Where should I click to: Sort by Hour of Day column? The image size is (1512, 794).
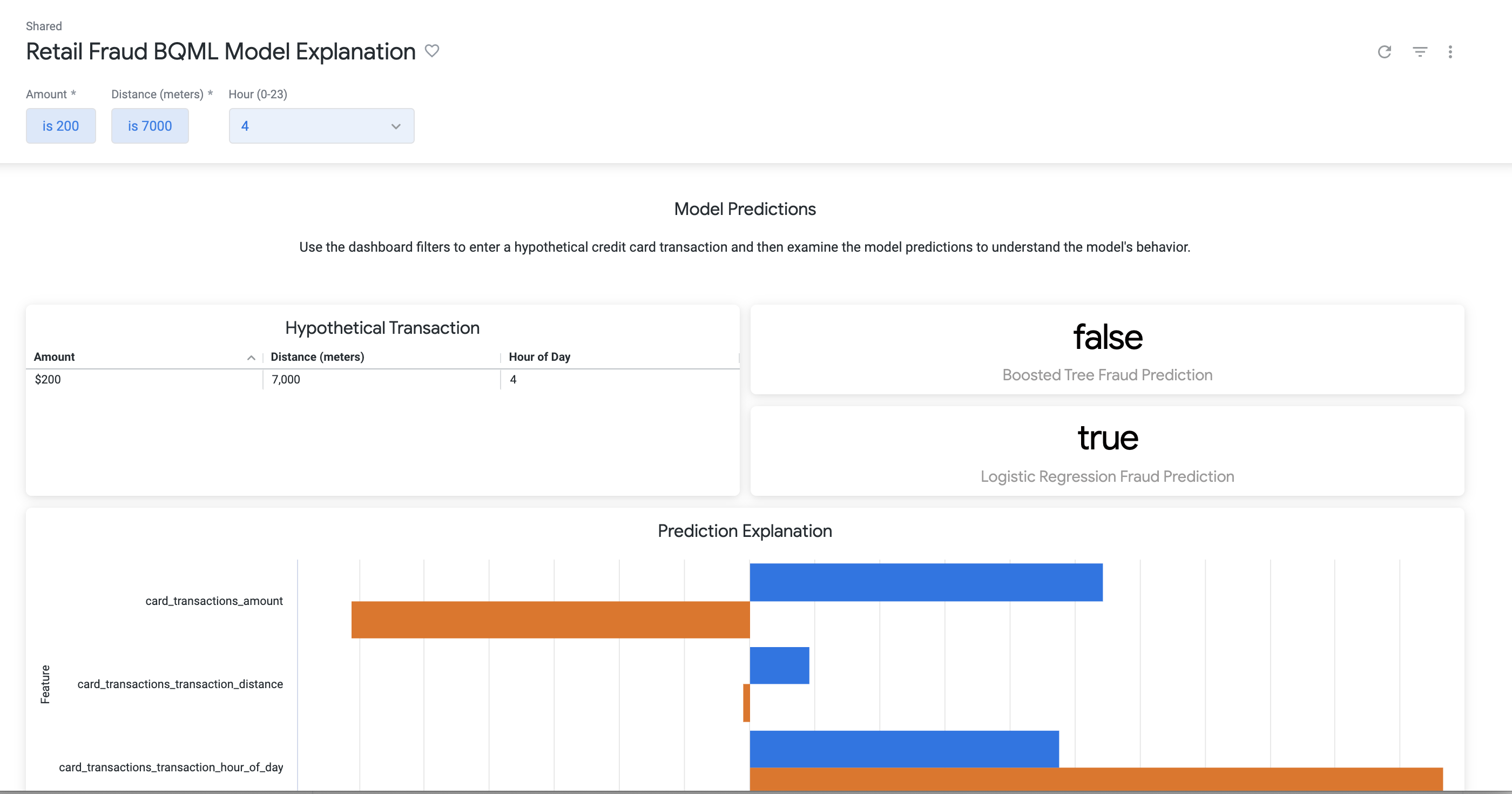click(539, 356)
